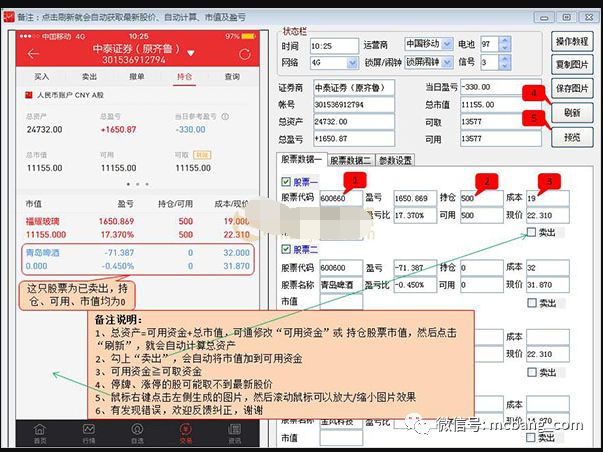Click stock two's 股票名称 field 青岛啤酒

341,285
